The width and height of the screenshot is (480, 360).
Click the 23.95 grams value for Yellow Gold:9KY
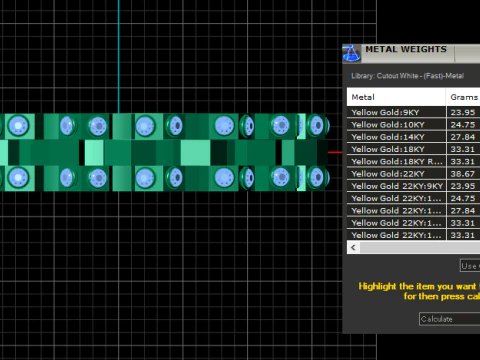tap(463, 112)
